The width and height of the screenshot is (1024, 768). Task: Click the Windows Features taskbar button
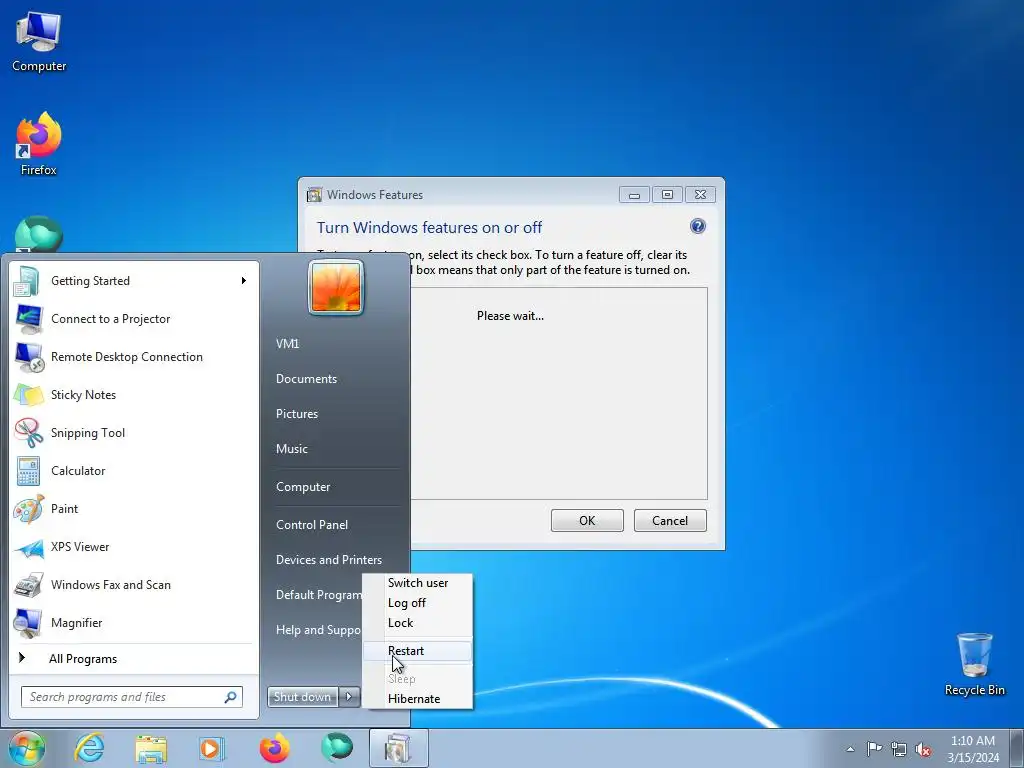coord(398,748)
